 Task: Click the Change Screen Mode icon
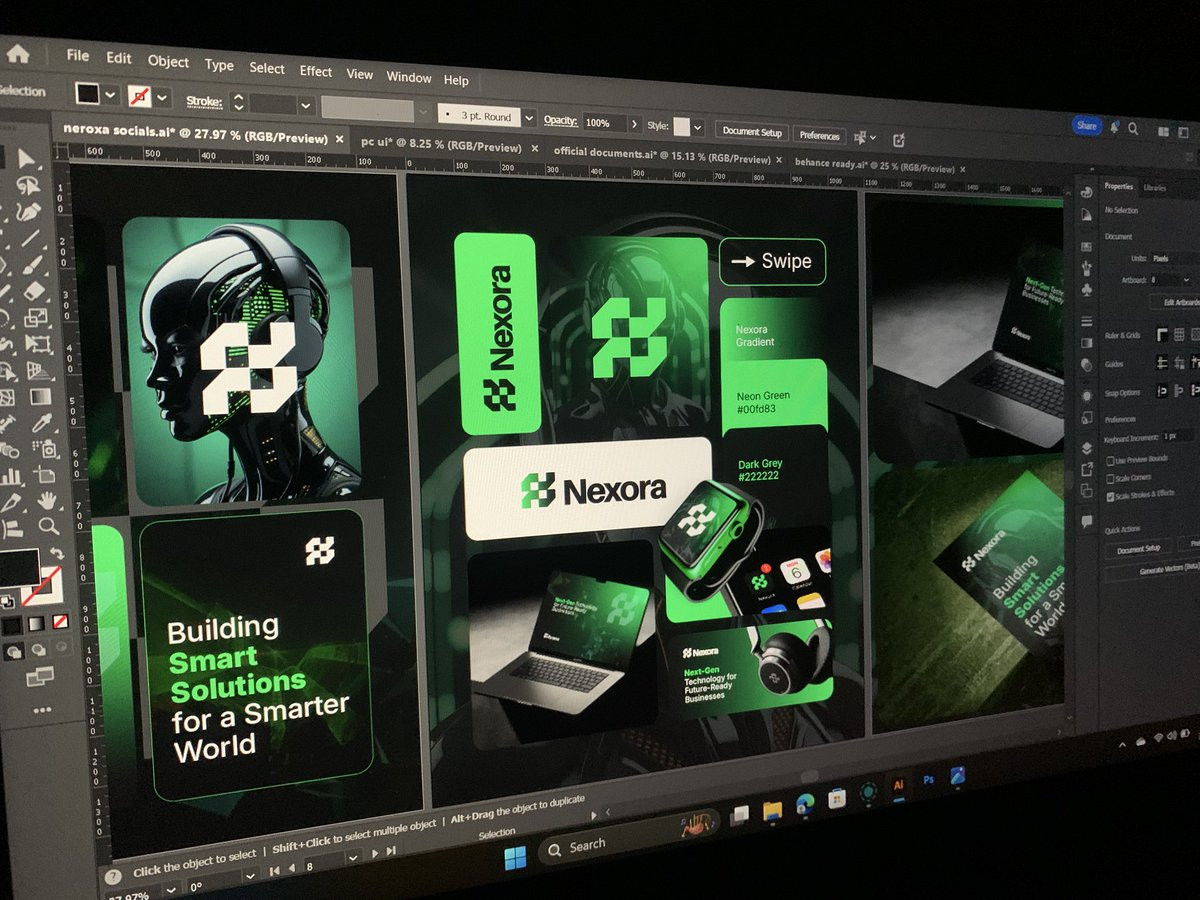(40, 678)
